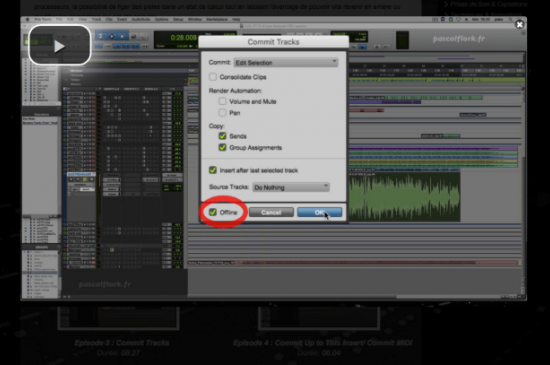The image size is (550, 365).
Task: Open the Setup menu
Action: [x=178, y=19]
